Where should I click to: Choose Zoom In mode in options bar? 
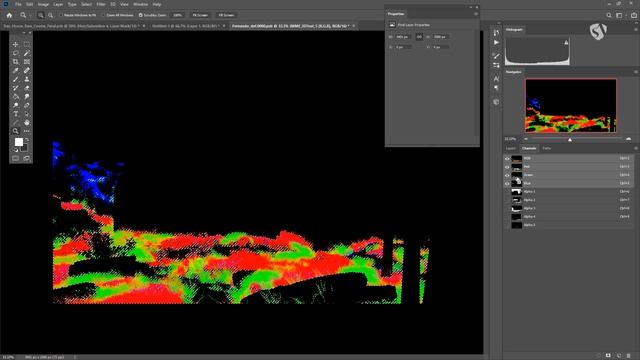[41, 15]
